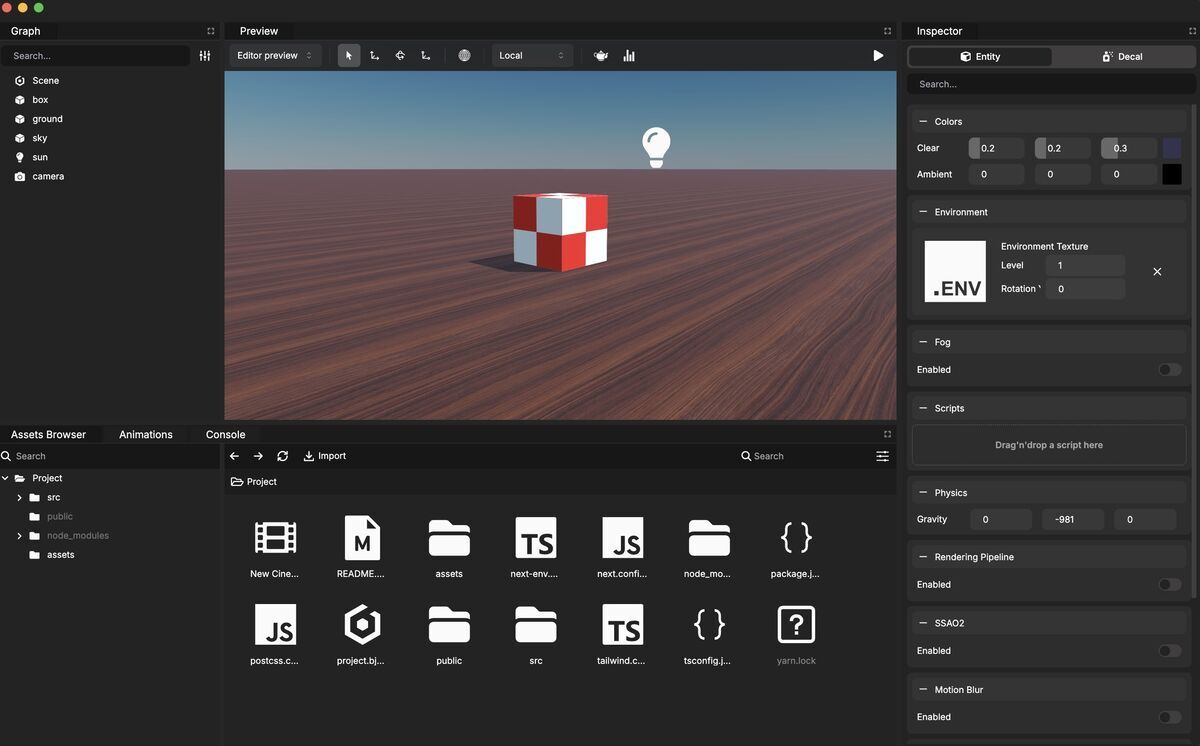1200x746 pixels.
Task: Remove the environment texture with X
Action: (1157, 271)
